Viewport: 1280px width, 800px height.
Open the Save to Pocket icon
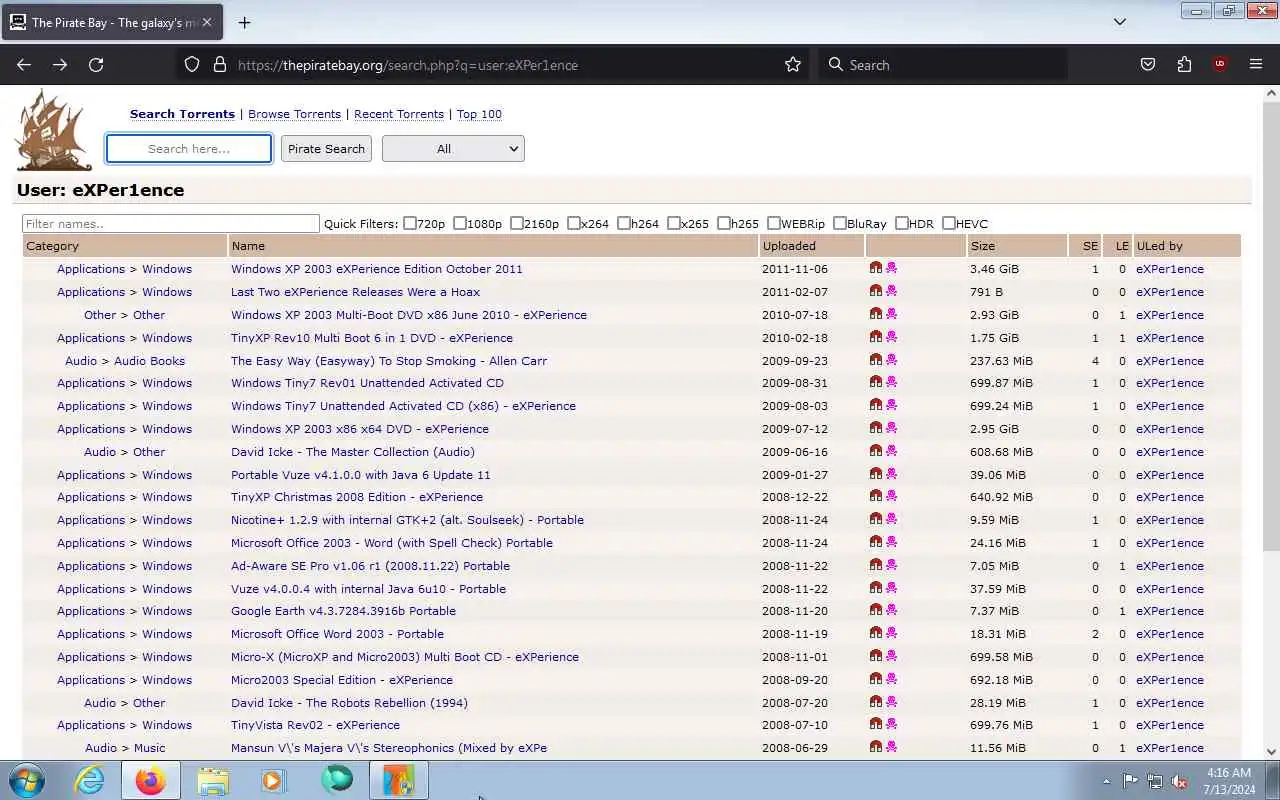[1148, 65]
